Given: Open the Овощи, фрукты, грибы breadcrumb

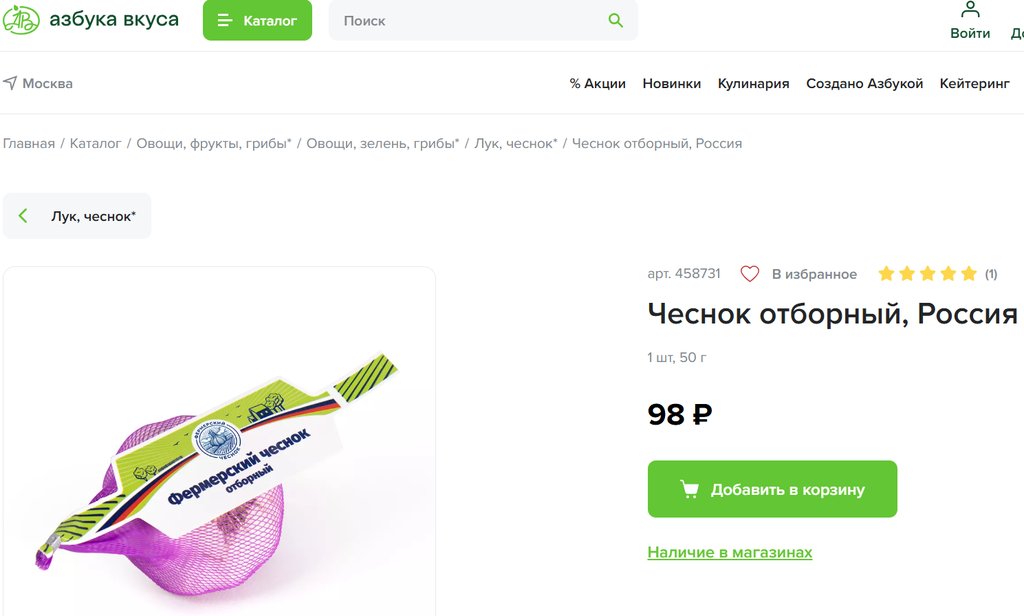Looking at the screenshot, I should (x=214, y=143).
